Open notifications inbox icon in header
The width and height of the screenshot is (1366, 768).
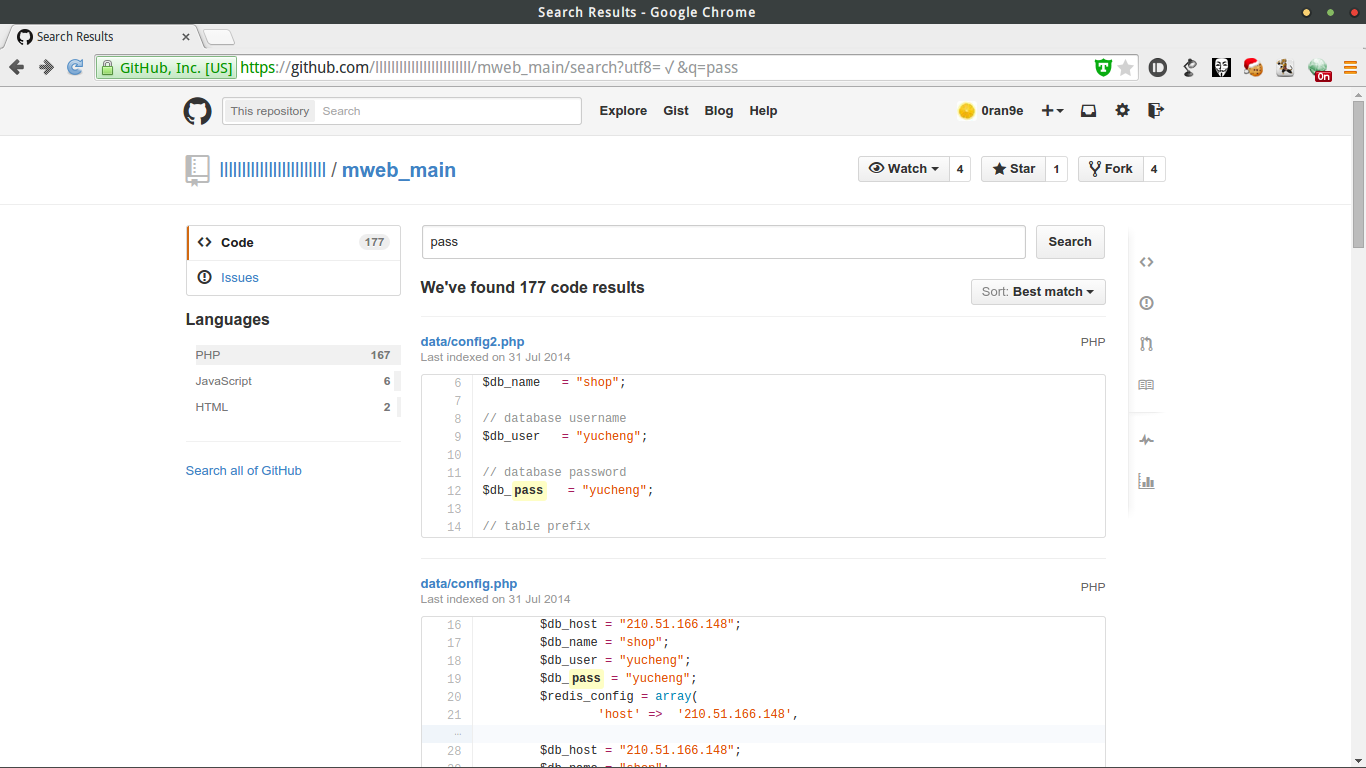click(1089, 111)
